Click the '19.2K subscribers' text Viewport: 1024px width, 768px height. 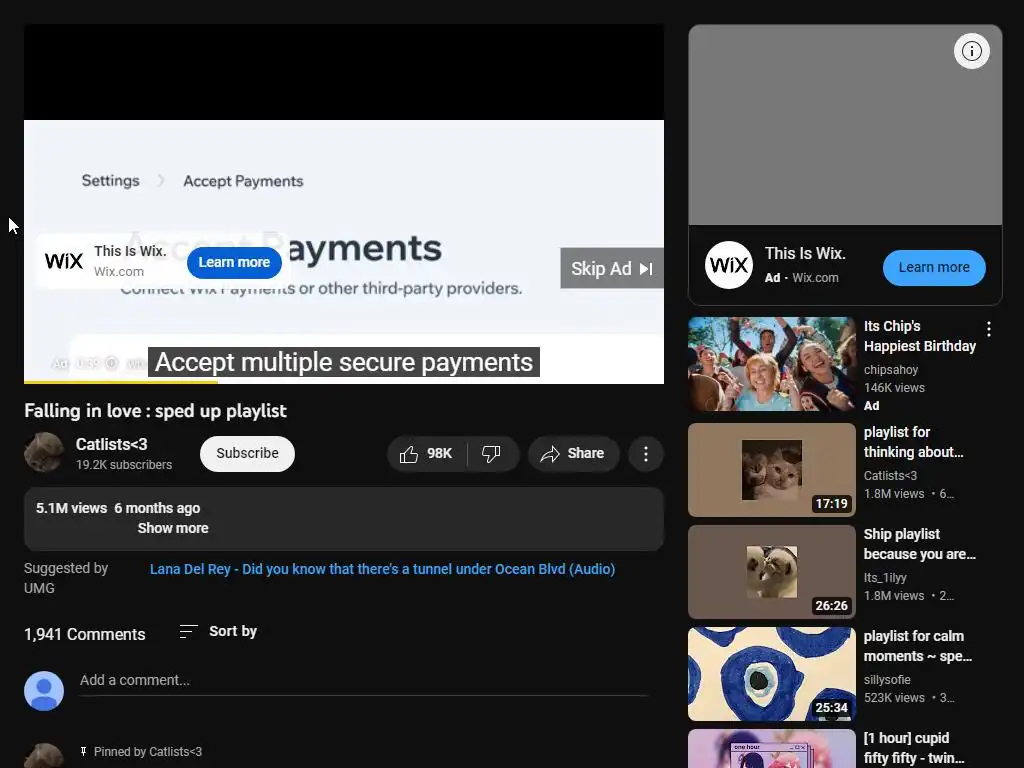tap(124, 465)
